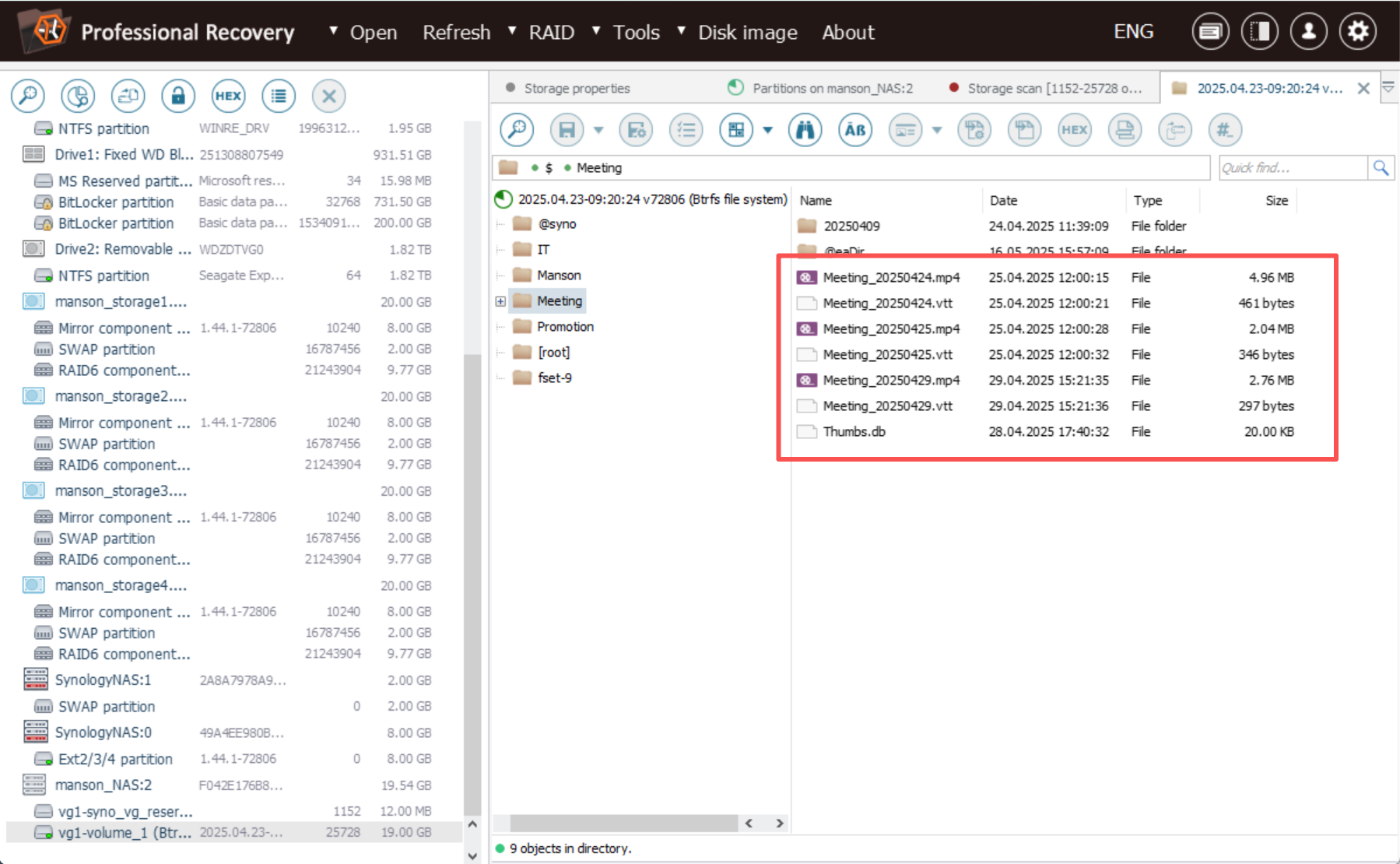Change the ENG language setting
The image size is (1400, 864).
tap(1133, 31)
